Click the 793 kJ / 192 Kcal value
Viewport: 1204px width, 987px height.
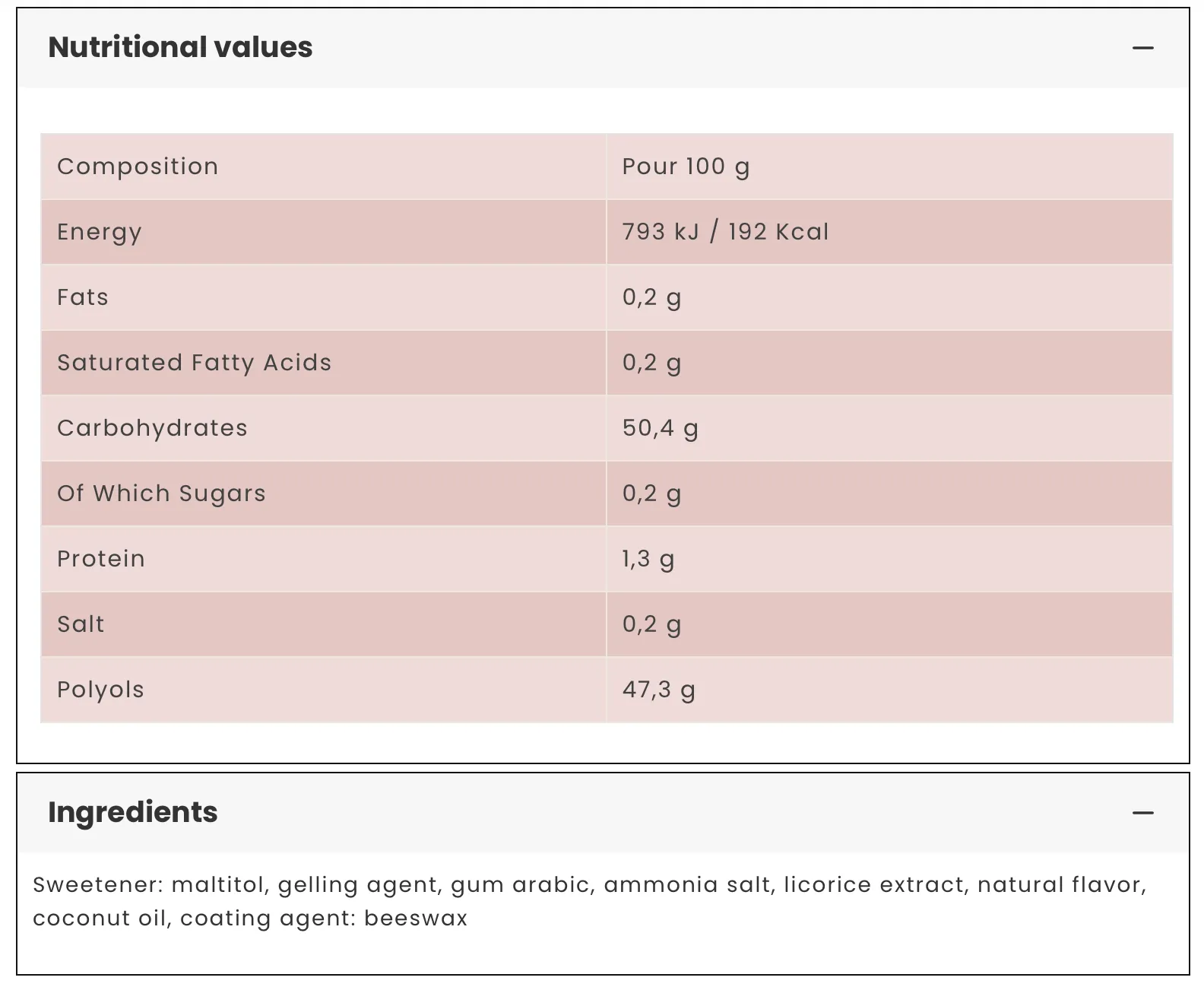(725, 232)
